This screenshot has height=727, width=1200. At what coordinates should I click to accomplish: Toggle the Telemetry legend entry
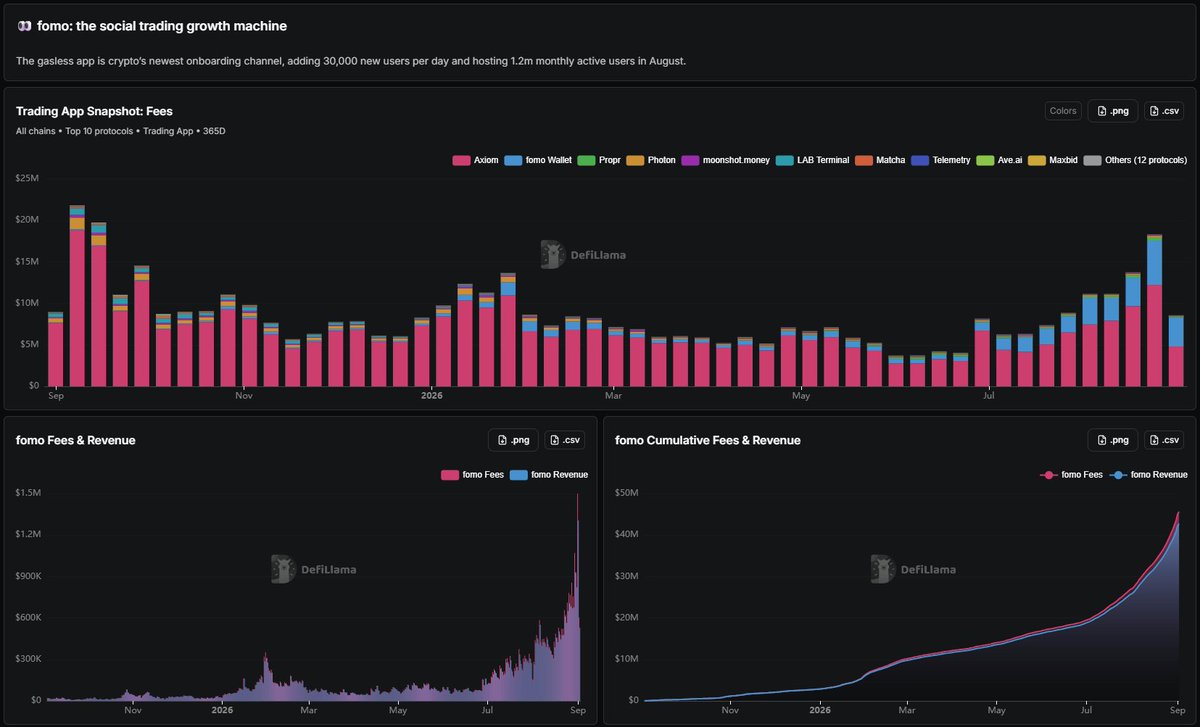(x=941, y=160)
